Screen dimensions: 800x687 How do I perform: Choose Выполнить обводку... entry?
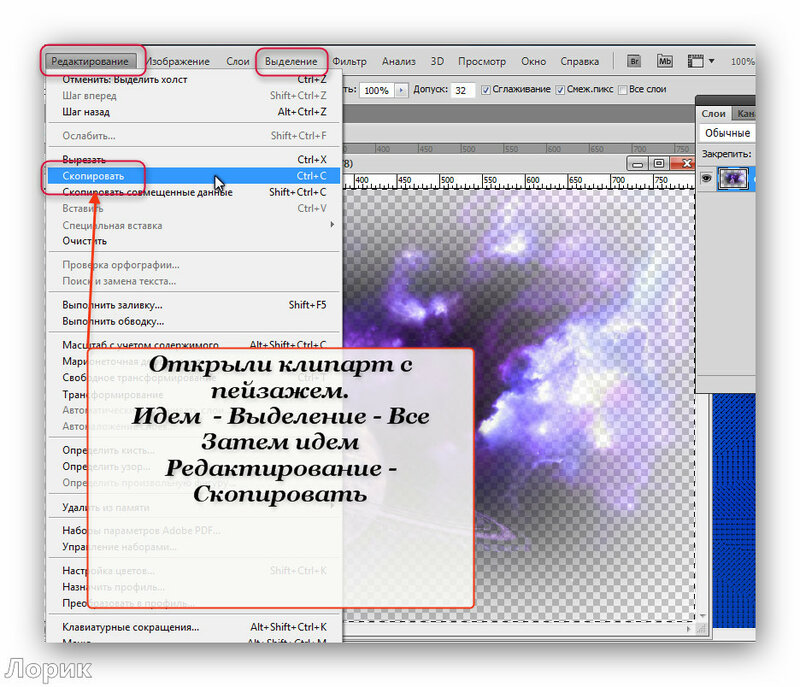pos(194,321)
